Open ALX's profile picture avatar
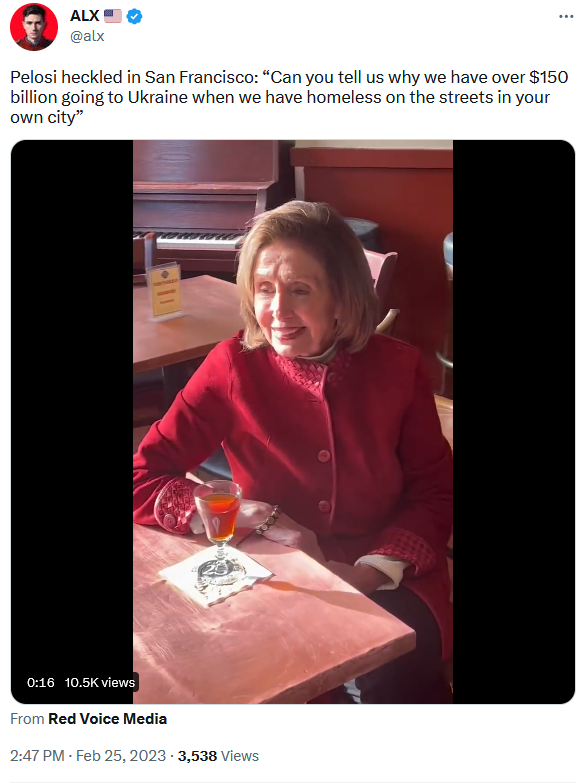 (33, 26)
